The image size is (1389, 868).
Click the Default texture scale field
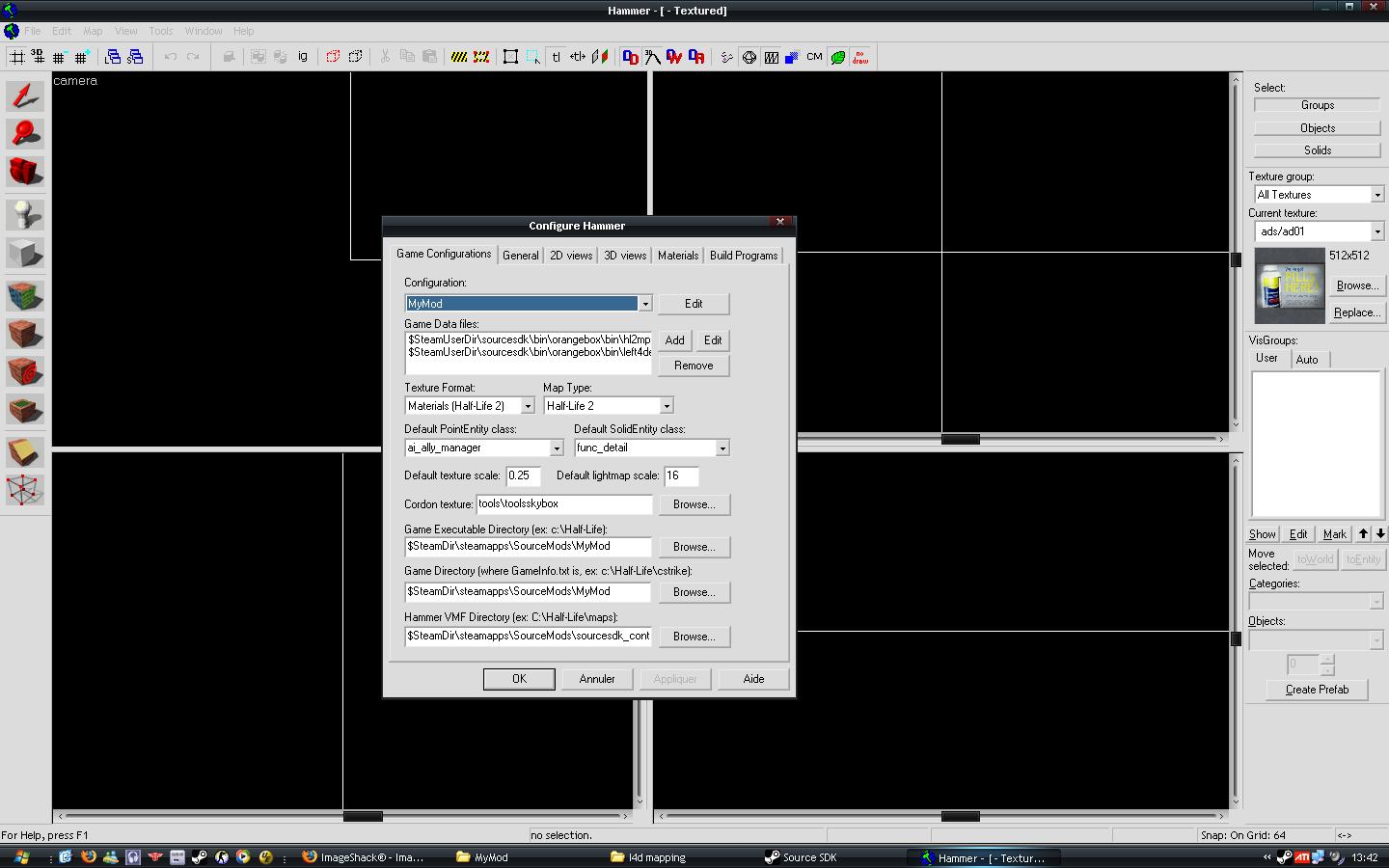tap(523, 475)
